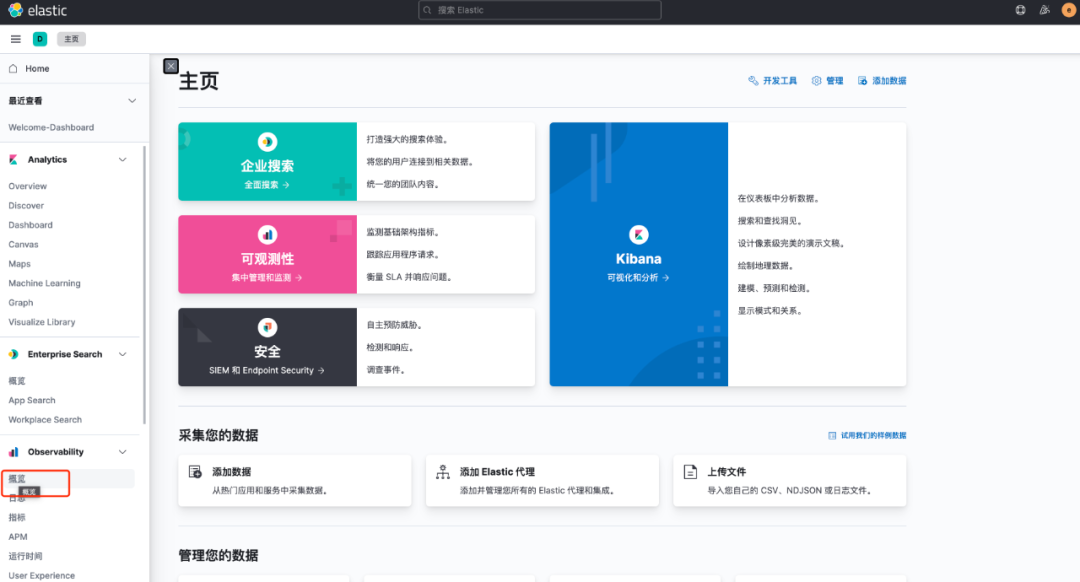The image size is (1080, 582).
Task: Open the help menu icon in header
Action: (1020, 10)
